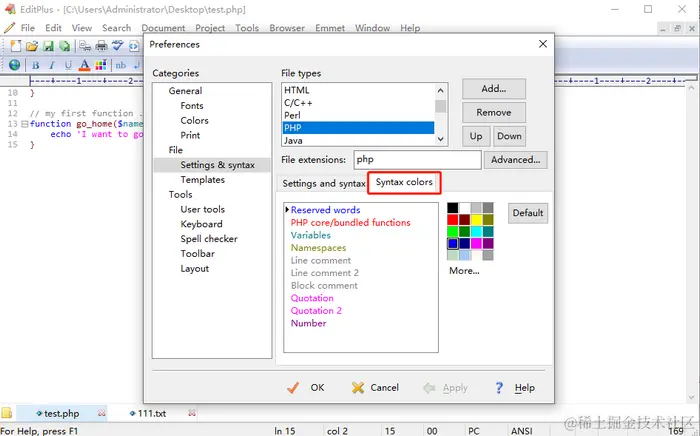The image size is (700, 436).
Task: Click in the File extensions input field
Action: click(x=417, y=160)
